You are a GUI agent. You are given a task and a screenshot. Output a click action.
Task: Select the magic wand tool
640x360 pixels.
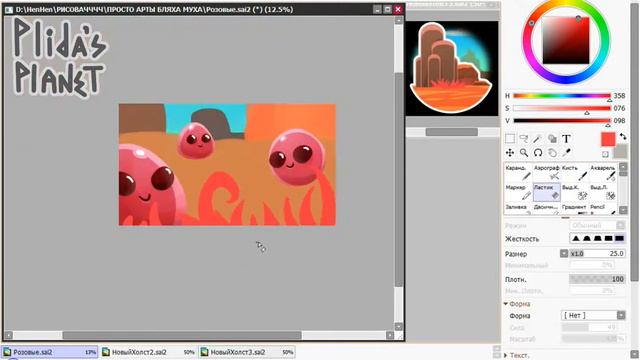[x=538, y=139]
